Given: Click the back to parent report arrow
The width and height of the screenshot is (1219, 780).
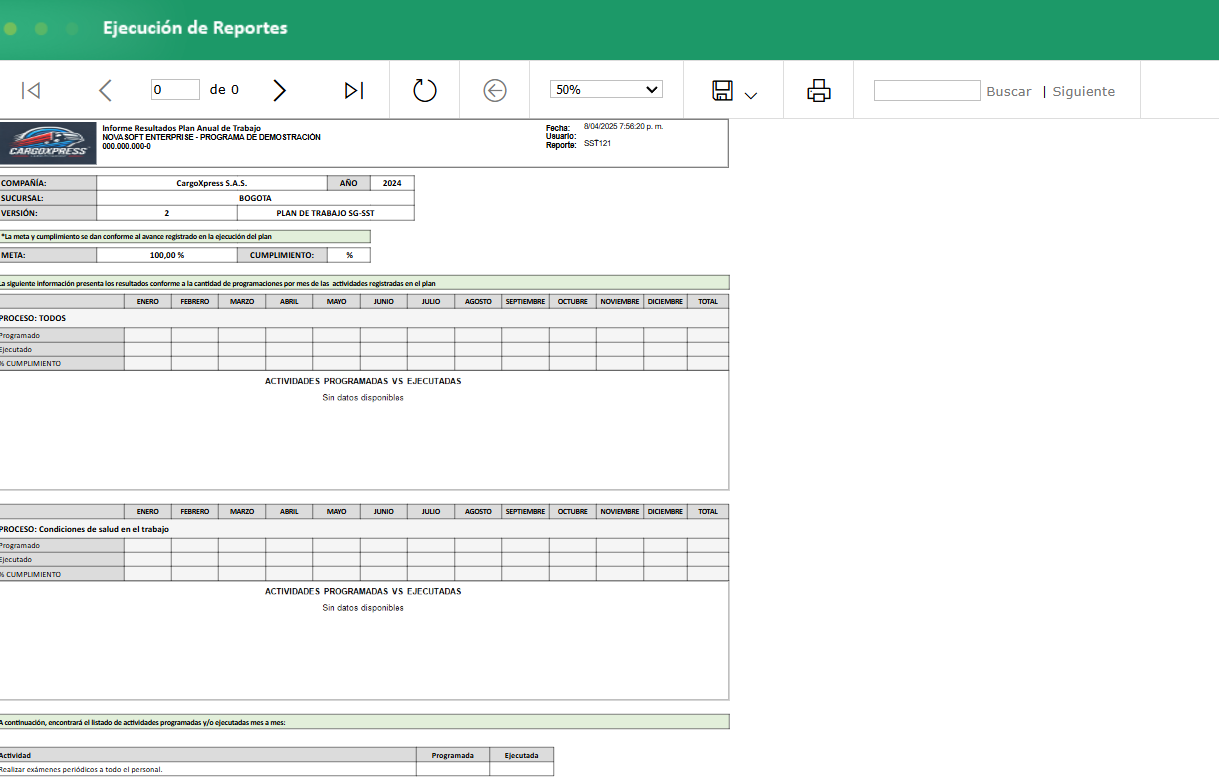Looking at the screenshot, I should (x=495, y=90).
